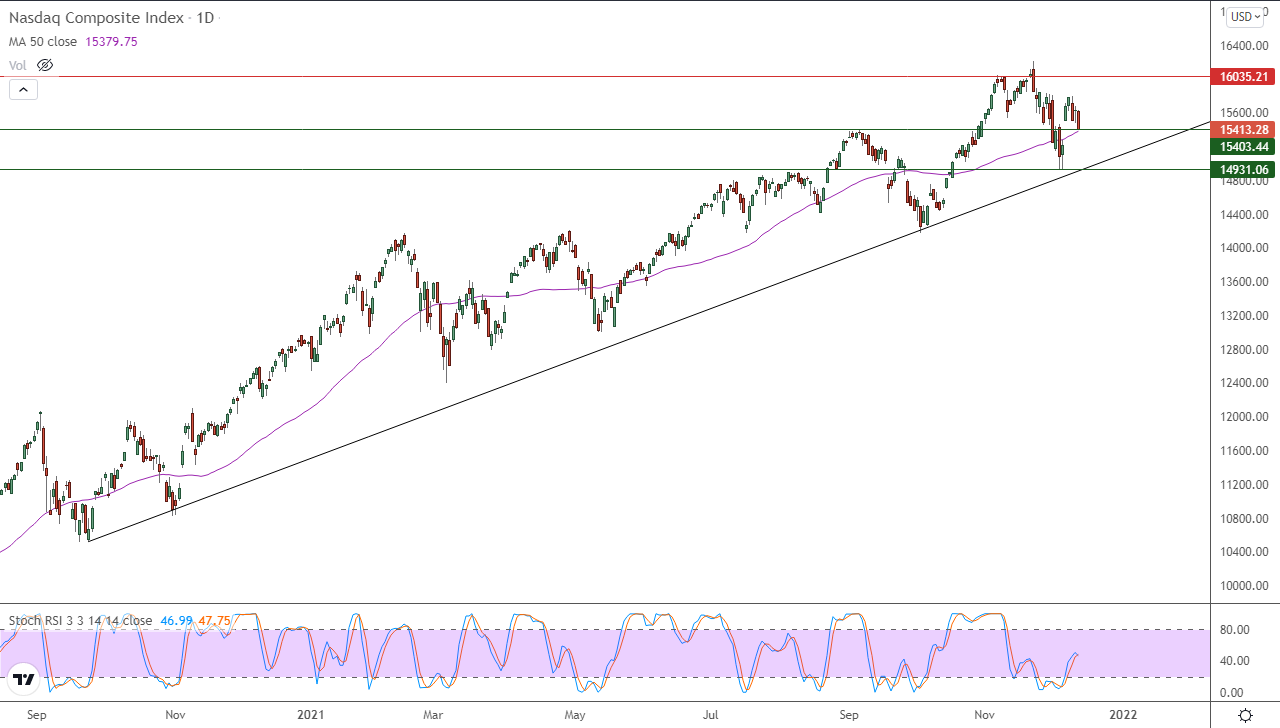Click the Mar label on time axis
The image size is (1280, 728).
point(433,715)
